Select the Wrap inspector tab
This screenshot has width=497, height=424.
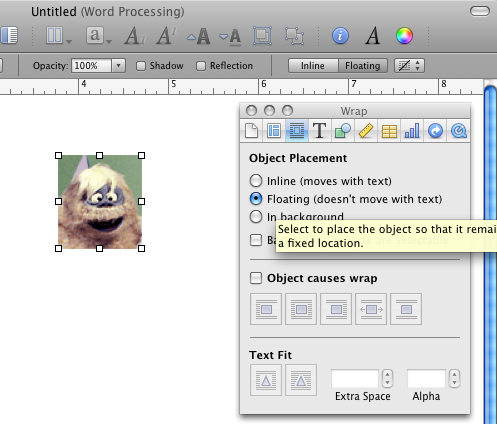[x=297, y=130]
